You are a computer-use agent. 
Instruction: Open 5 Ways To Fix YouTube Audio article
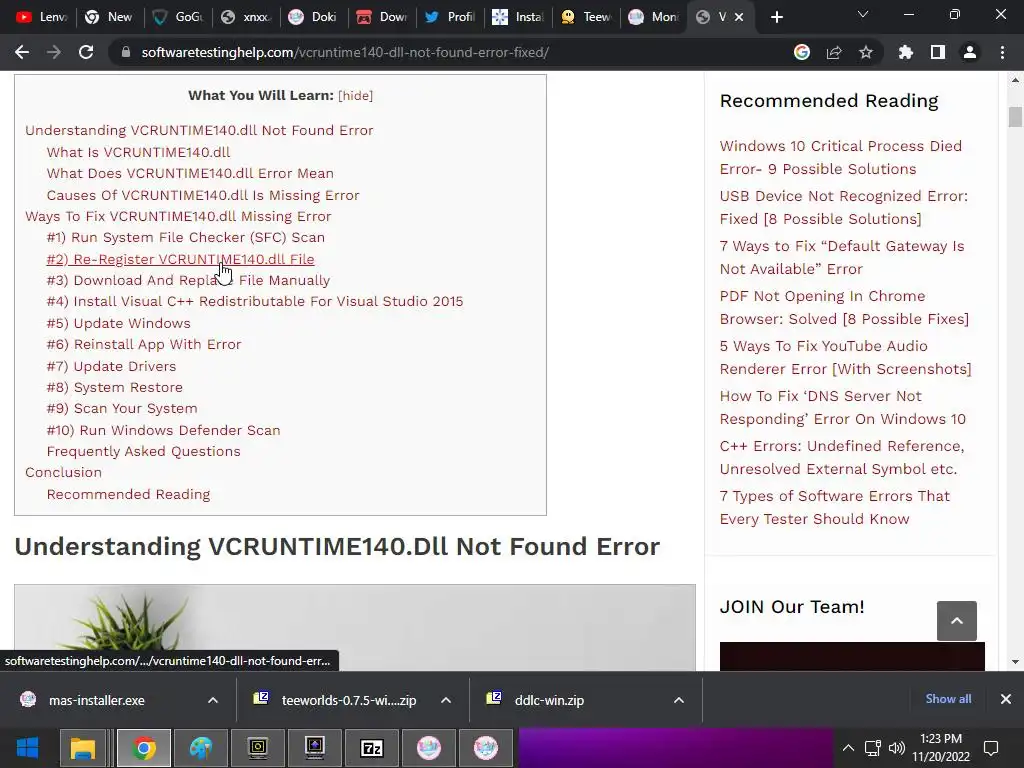pos(846,357)
